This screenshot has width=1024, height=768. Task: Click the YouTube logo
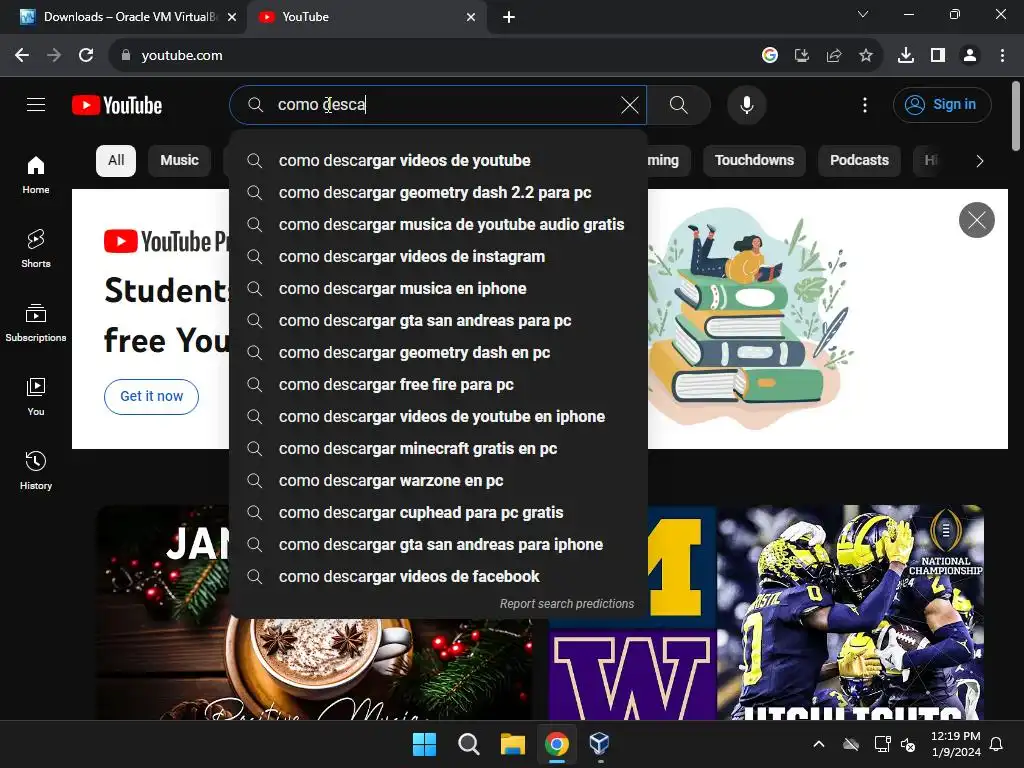coord(117,105)
